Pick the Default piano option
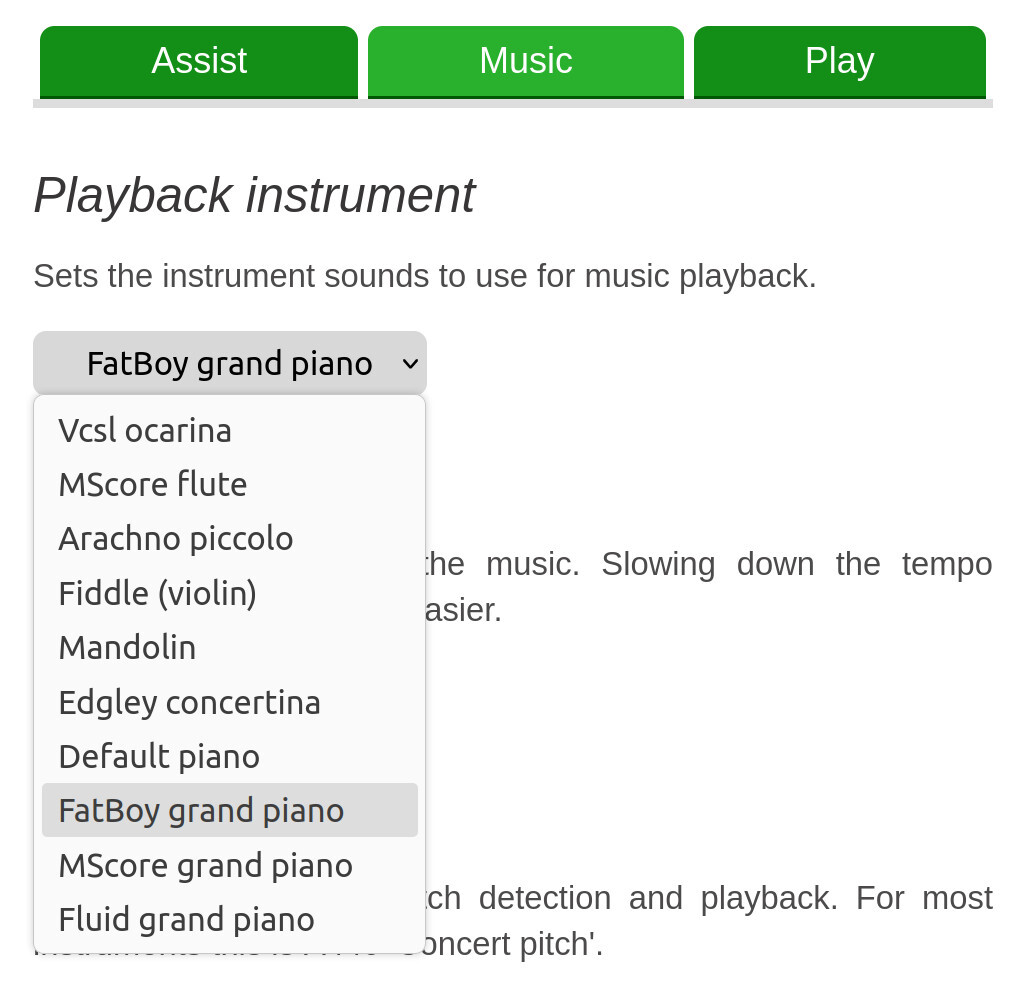Screen dimensions: 1024x988 pos(159,756)
